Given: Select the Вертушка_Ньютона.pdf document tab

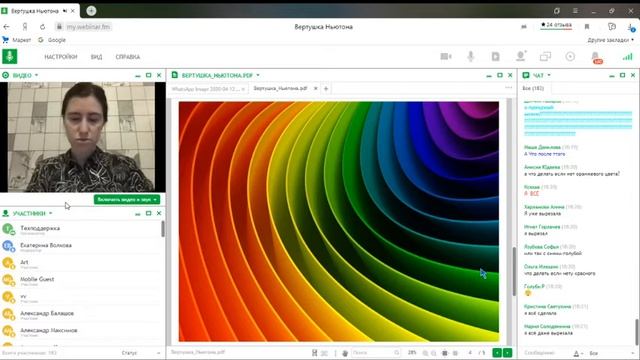Looking at the screenshot, I should [x=280, y=88].
